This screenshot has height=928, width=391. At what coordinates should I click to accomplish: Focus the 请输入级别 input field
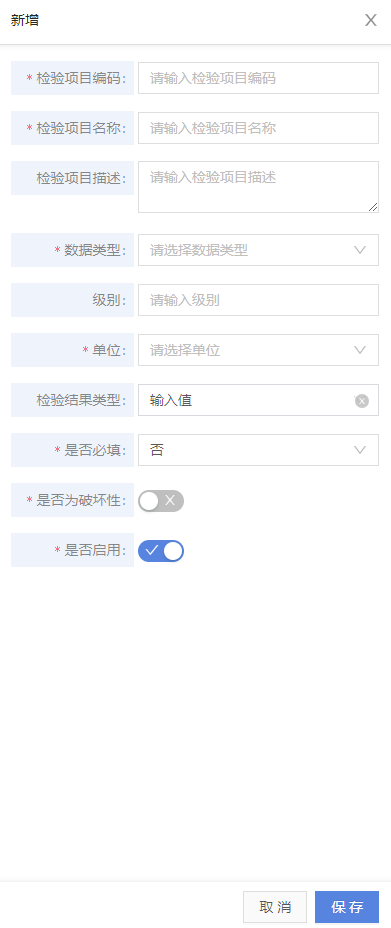click(x=258, y=300)
